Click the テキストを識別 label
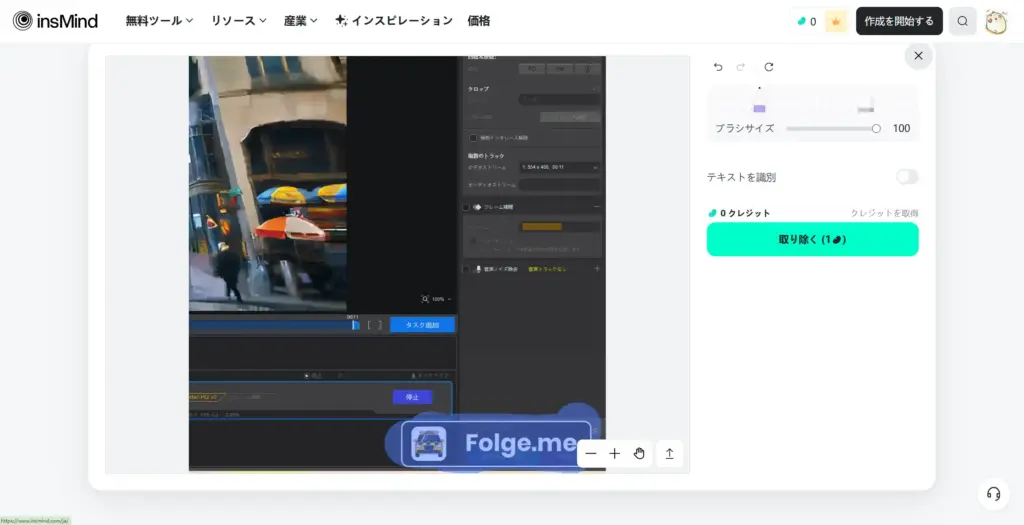Image resolution: width=1024 pixels, height=525 pixels. pos(741,177)
